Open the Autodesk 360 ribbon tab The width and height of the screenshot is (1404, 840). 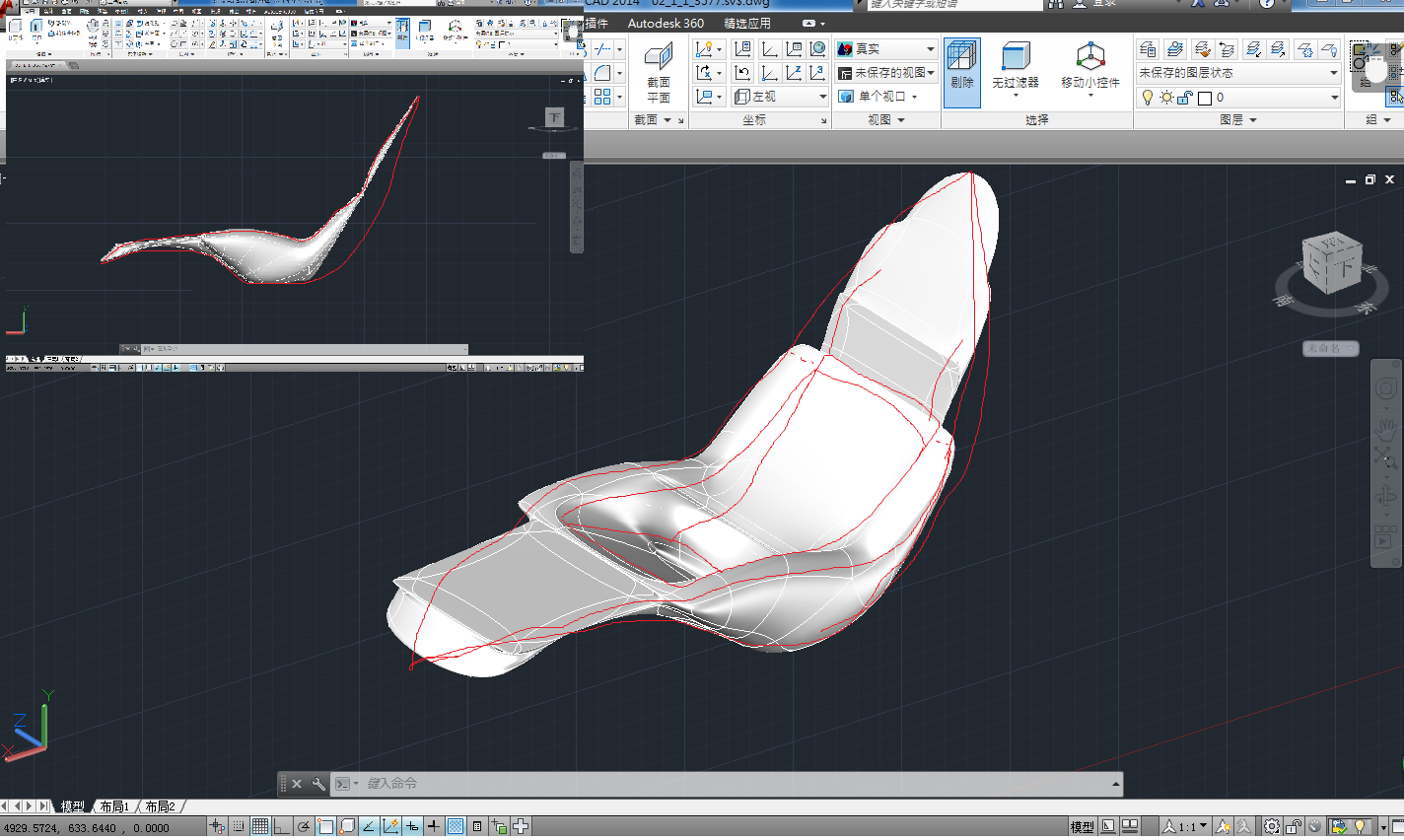click(666, 23)
